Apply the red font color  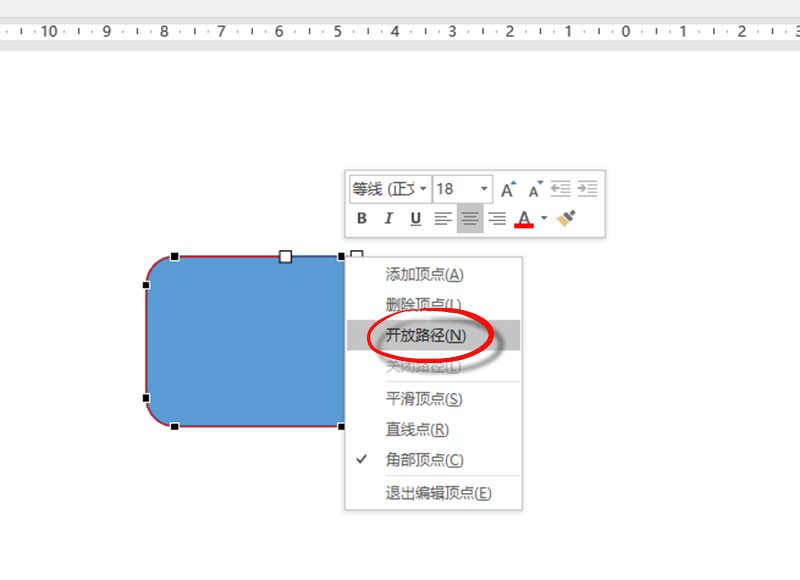point(524,219)
